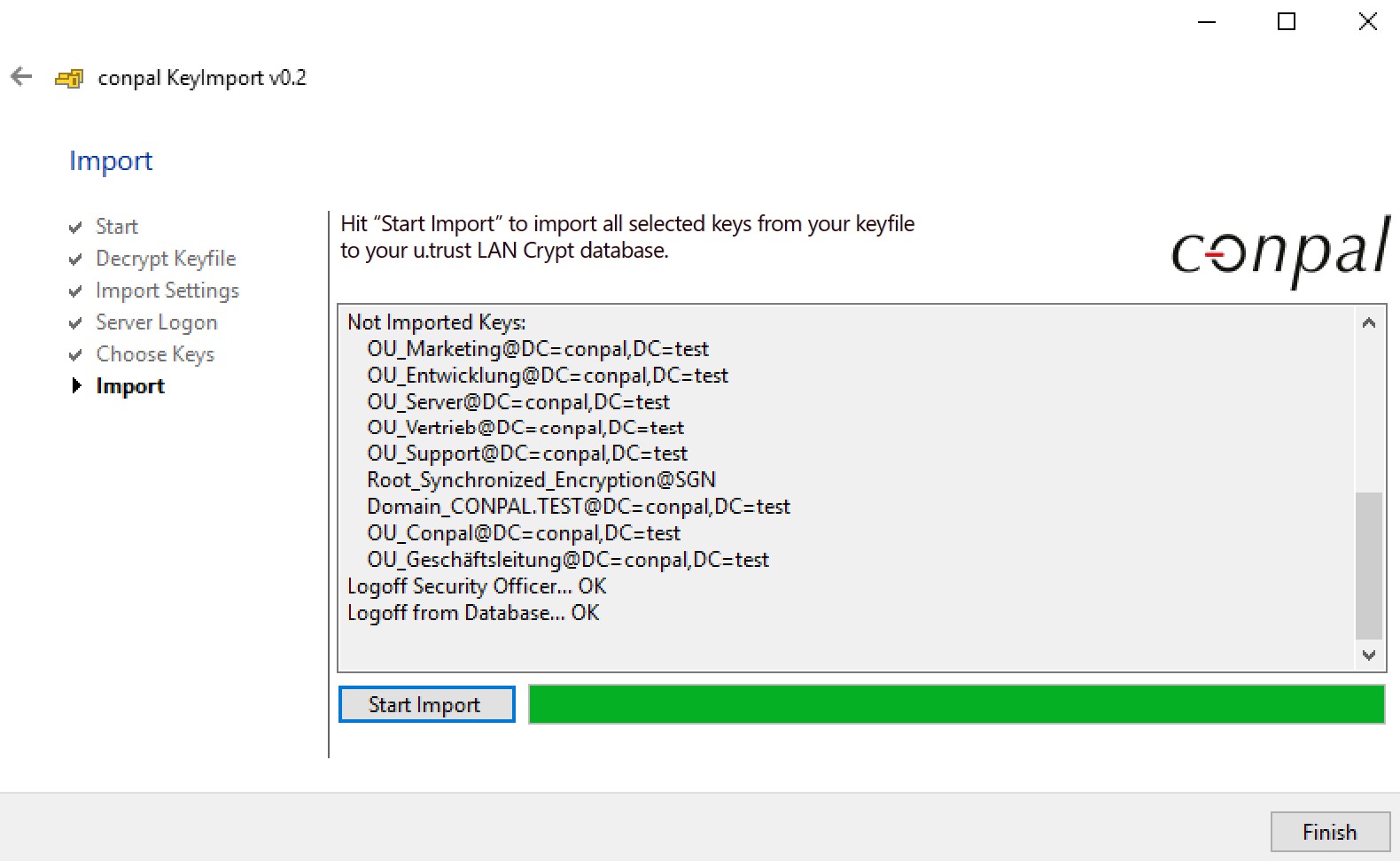The width and height of the screenshot is (1400, 861).
Task: Click the OU_Geschäftsleitung@DC=conpal,DC=test entry
Action: 568,560
